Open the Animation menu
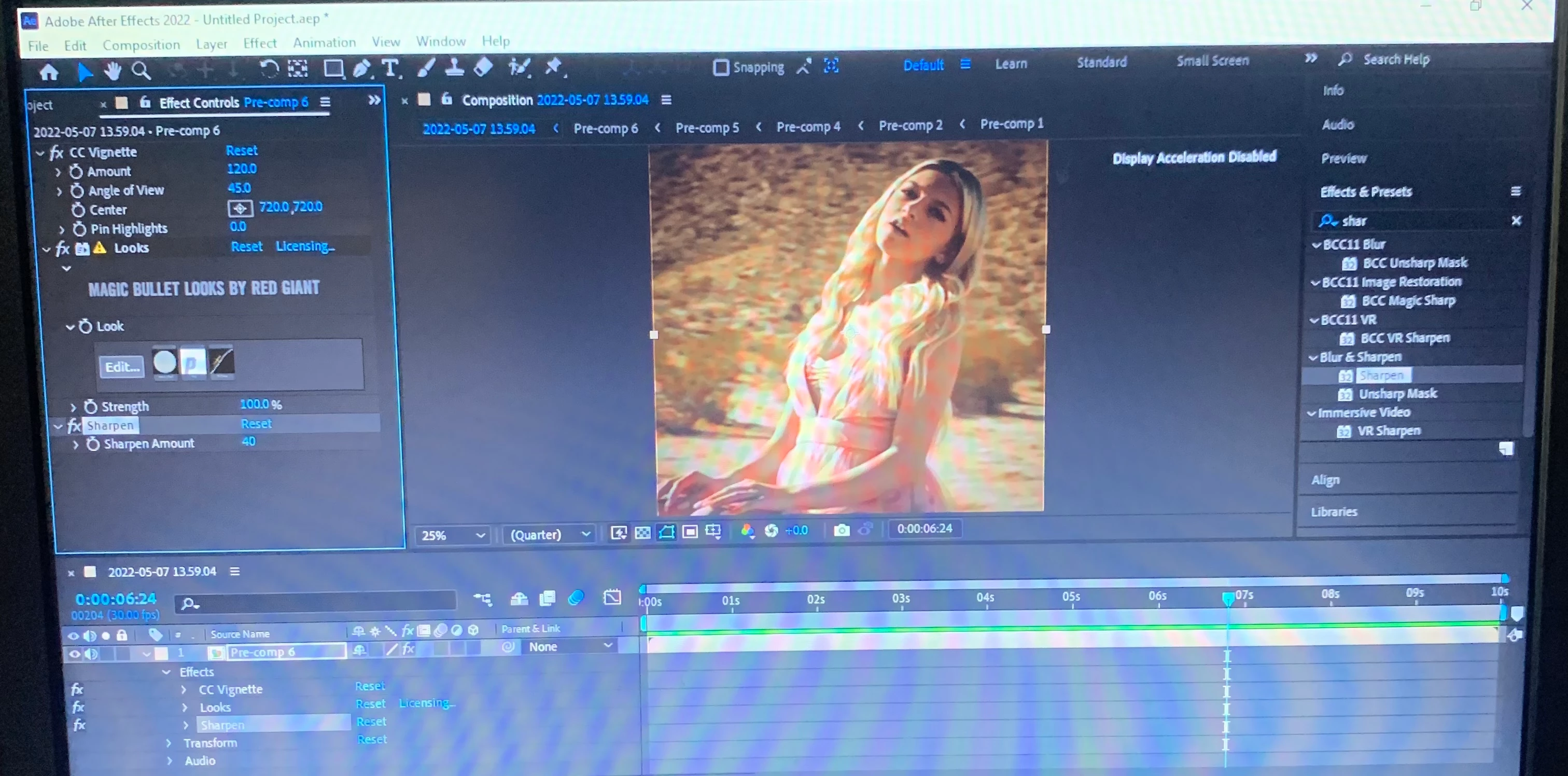 pyautogui.click(x=324, y=43)
